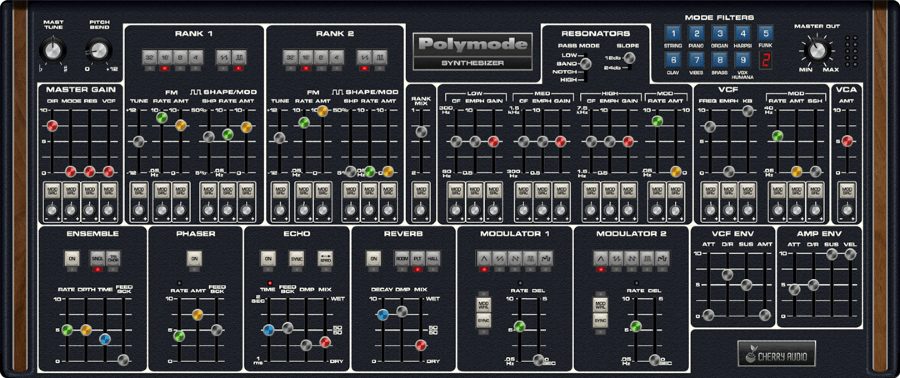The height and width of the screenshot is (378, 900).
Task: Select Modulator 2 ramp-up sawtooth waveform
Action: point(616,258)
